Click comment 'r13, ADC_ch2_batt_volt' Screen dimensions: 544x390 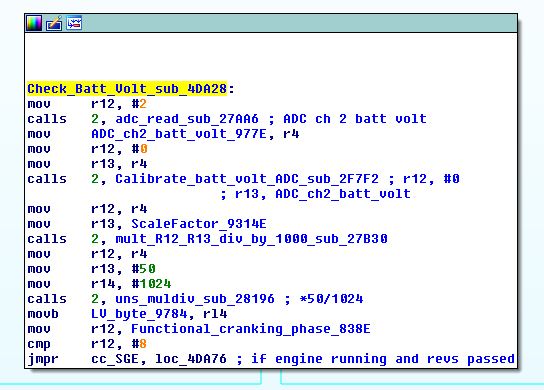[x=323, y=194]
